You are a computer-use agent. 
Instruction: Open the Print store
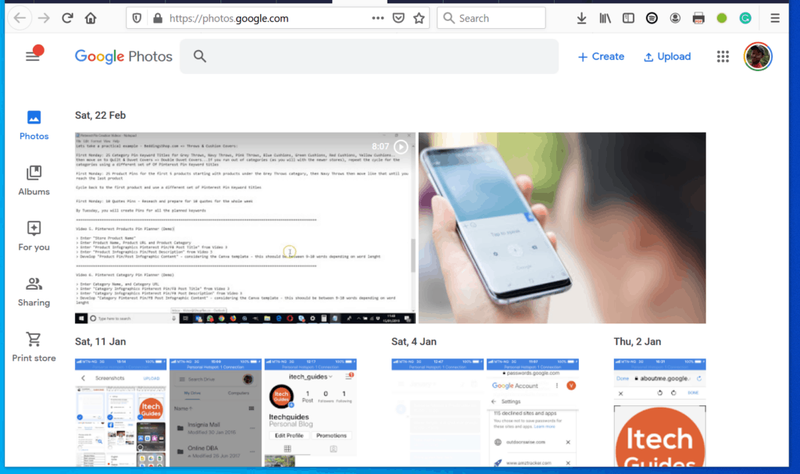(34, 347)
